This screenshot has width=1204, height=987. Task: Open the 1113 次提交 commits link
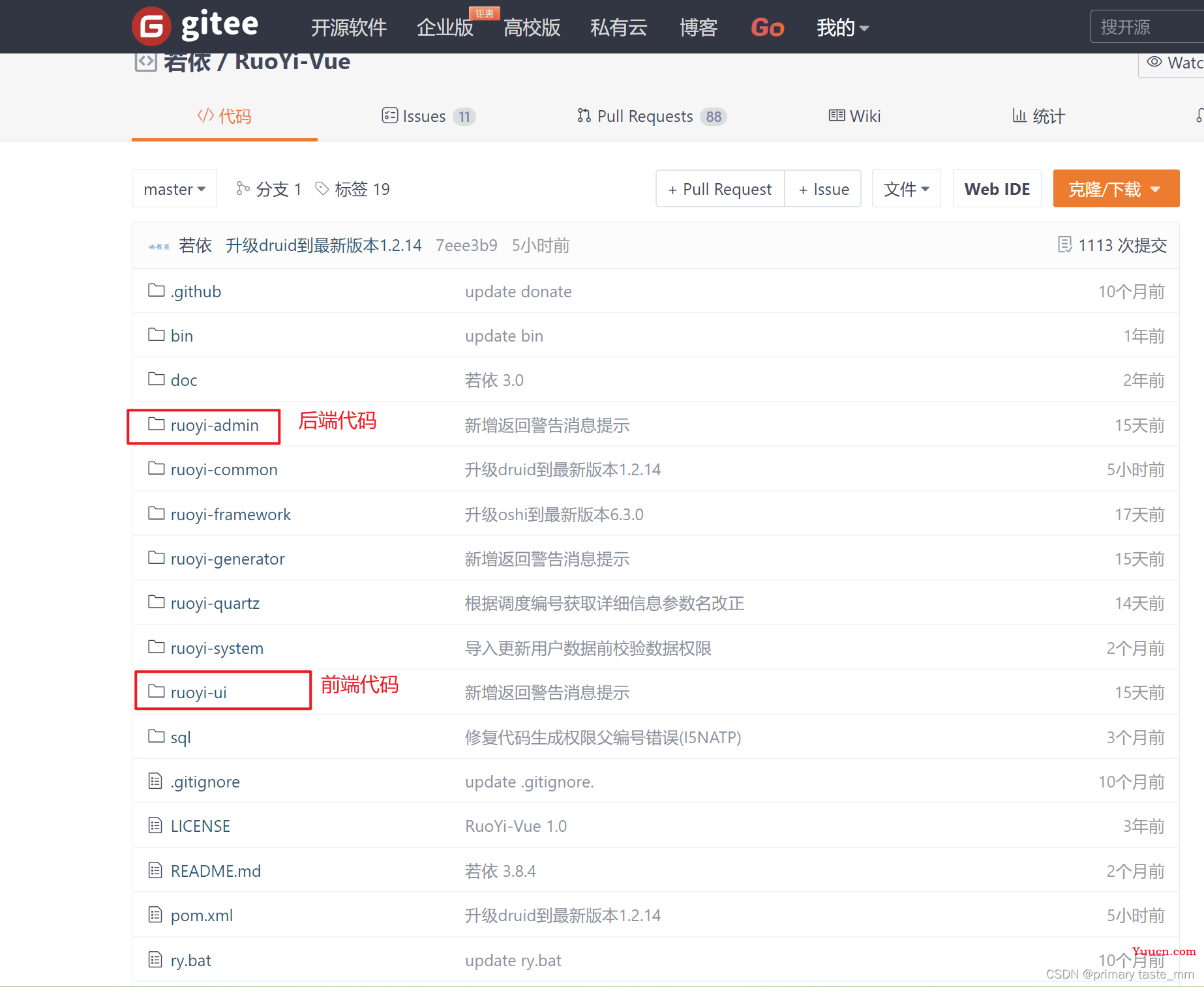point(1112,245)
